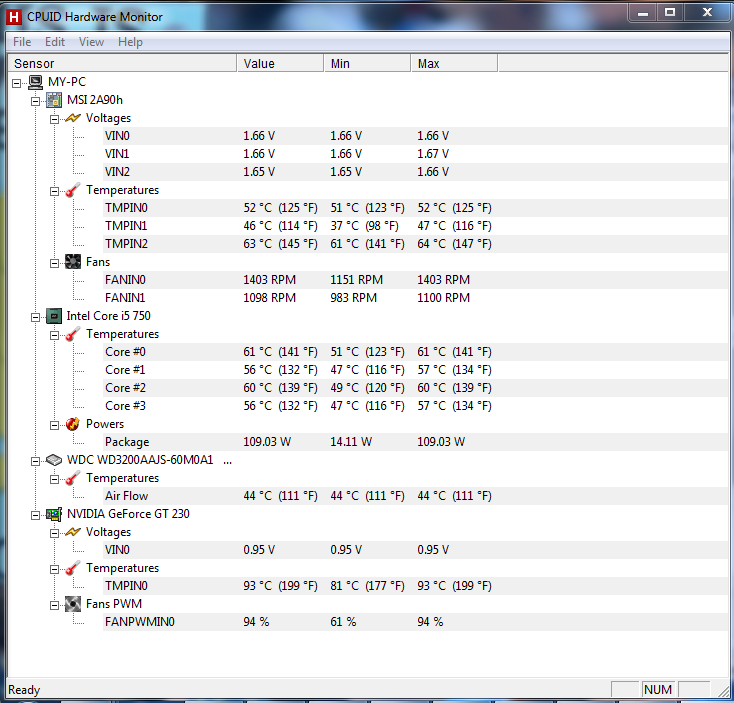Viewport: 734px width, 703px height.
Task: Click the window resize grip corner
Action: click(724, 691)
